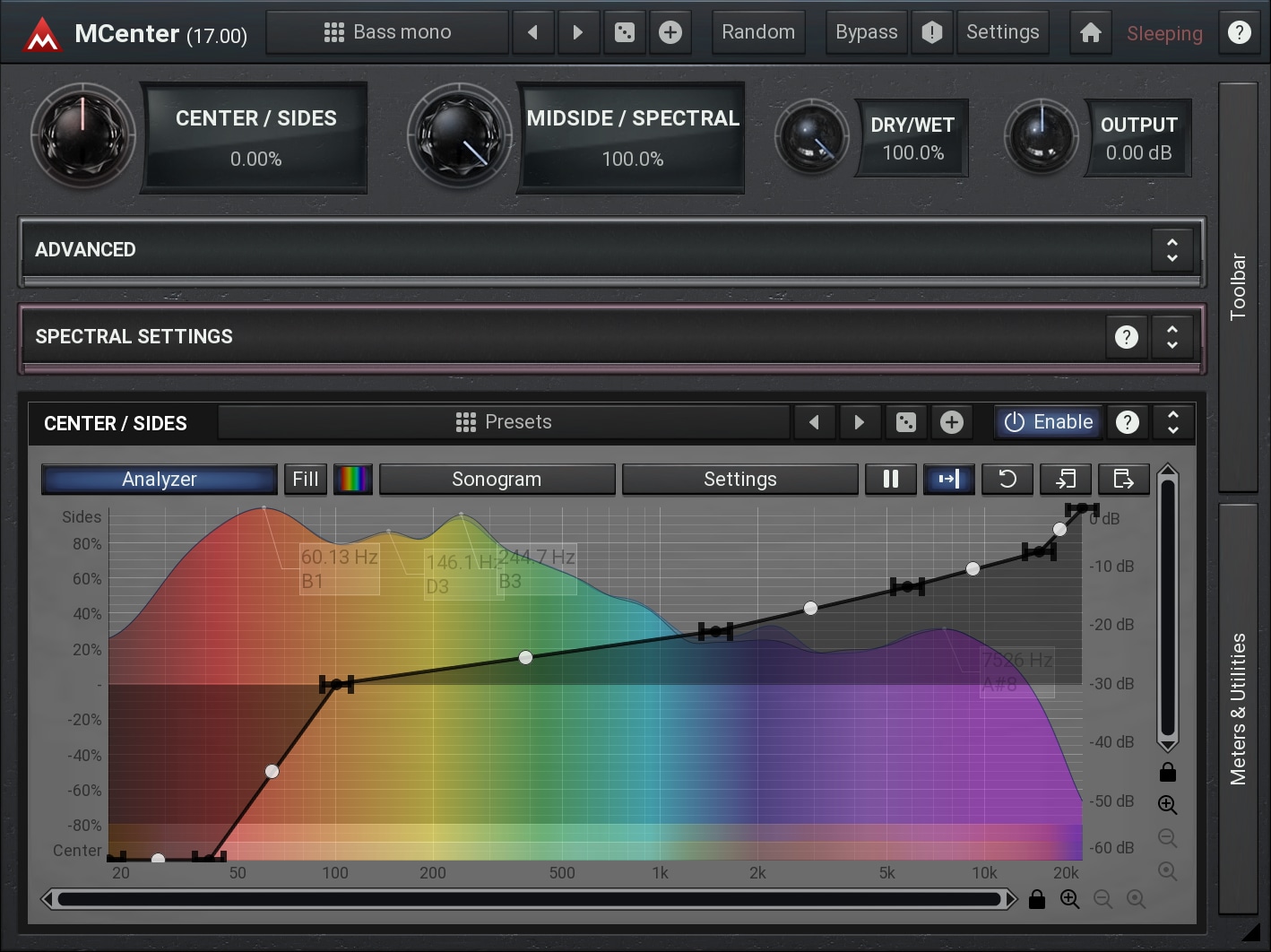1271x952 pixels.
Task: Click the Random button
Action: pos(758,33)
